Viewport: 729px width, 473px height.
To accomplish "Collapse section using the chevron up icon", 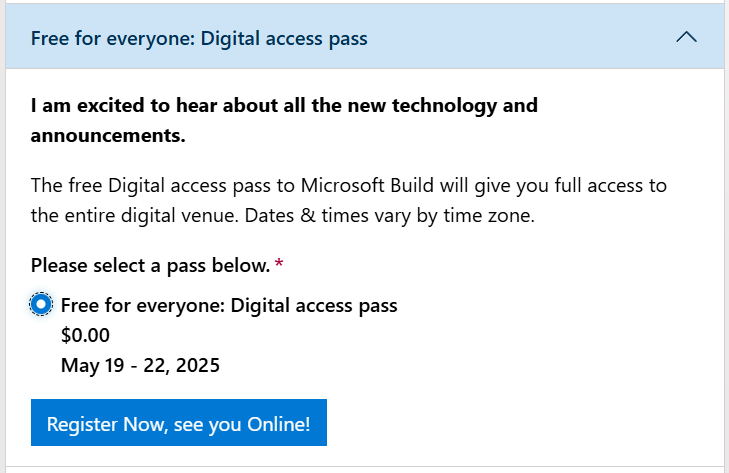I will [686, 37].
